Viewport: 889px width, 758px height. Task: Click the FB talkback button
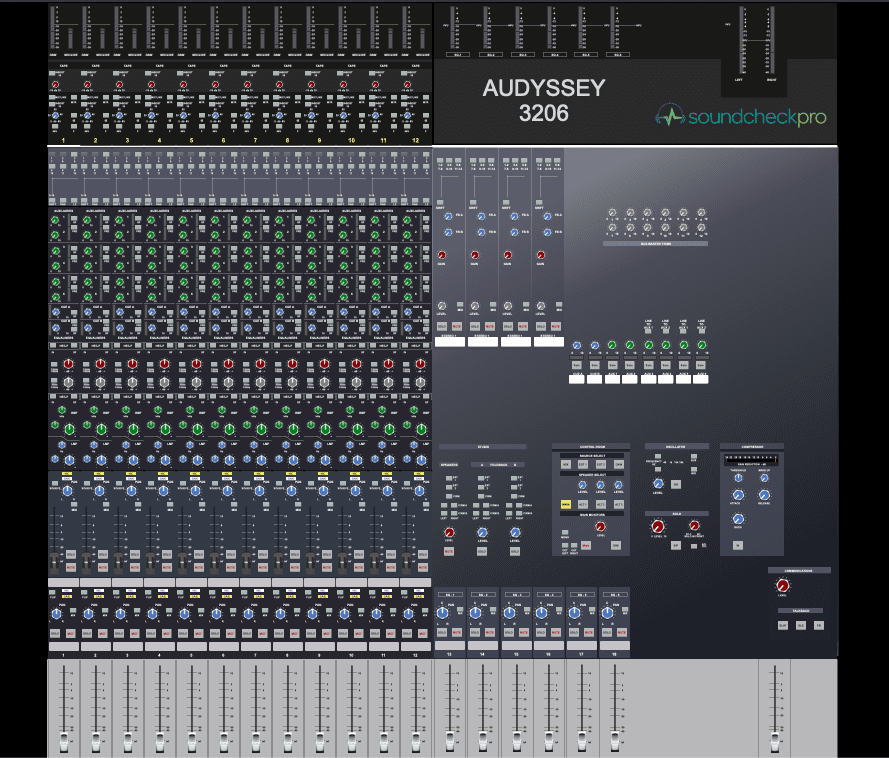pos(818,625)
